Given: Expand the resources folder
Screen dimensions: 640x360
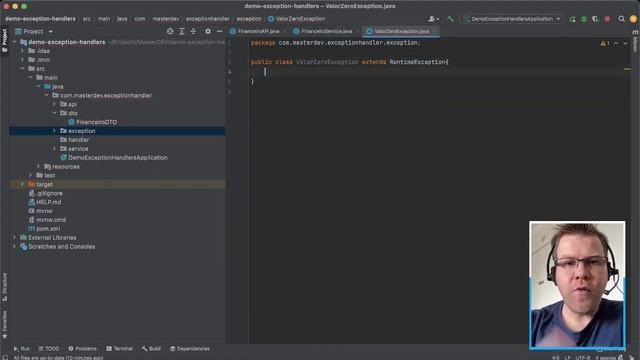Looking at the screenshot, I should tap(38, 167).
